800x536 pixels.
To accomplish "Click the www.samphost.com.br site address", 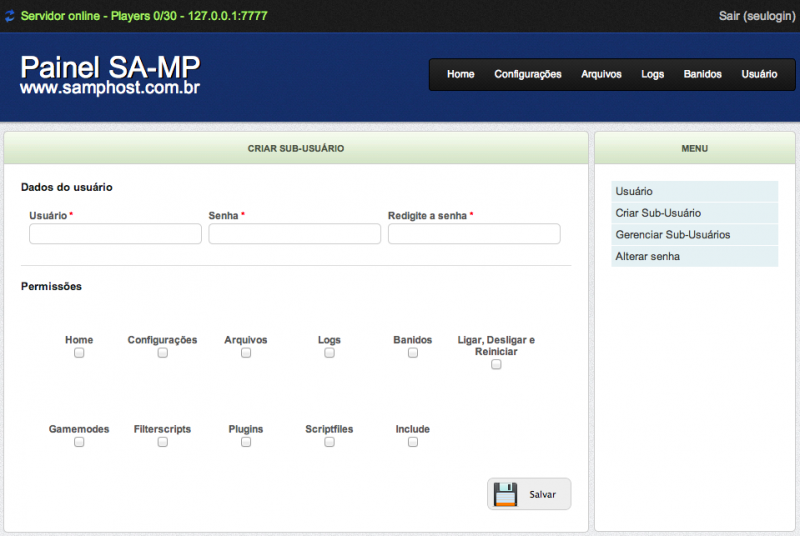I will (110, 88).
